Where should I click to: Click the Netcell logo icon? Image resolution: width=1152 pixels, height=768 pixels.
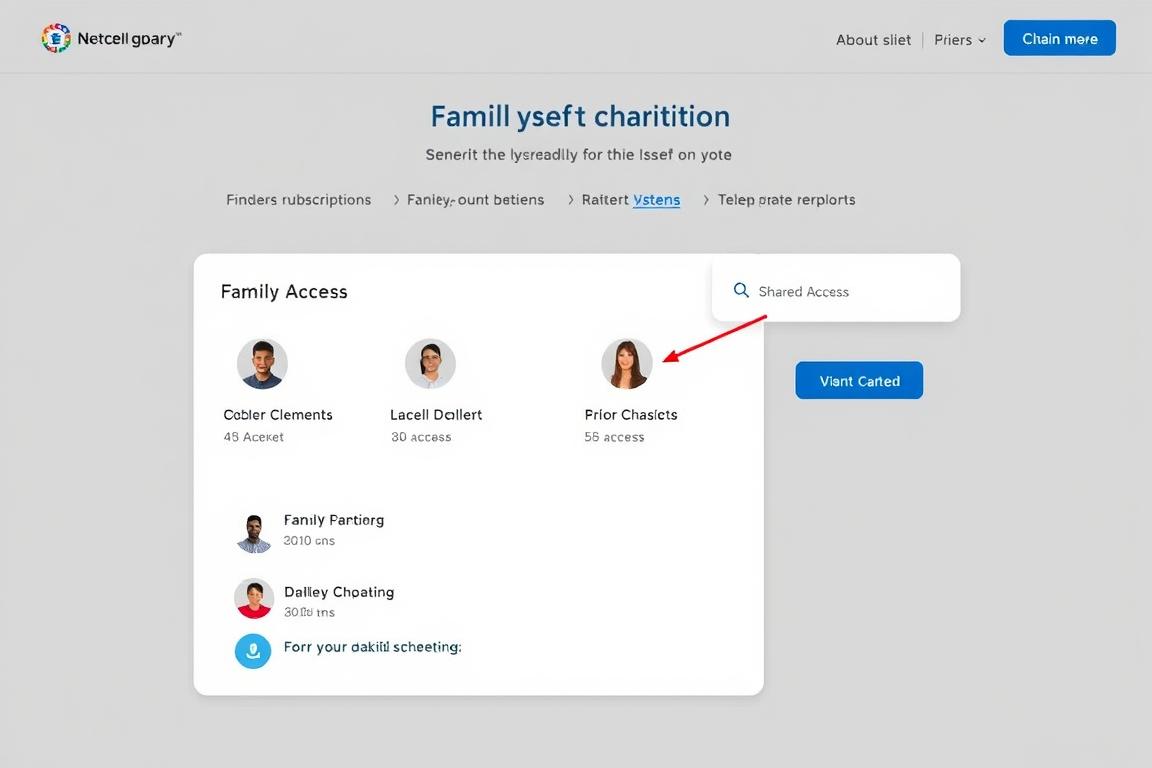[56, 38]
